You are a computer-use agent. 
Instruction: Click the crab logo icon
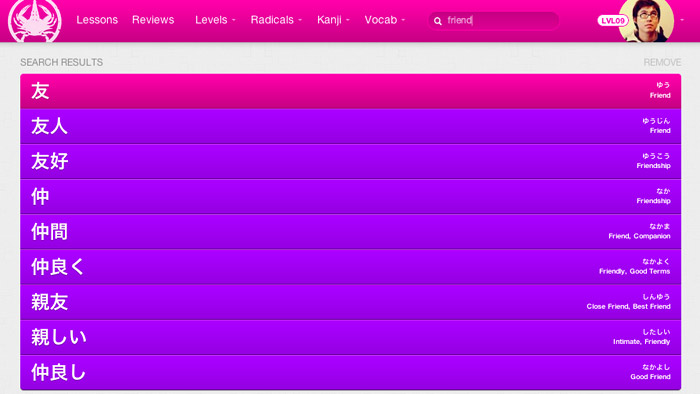coord(35,21)
